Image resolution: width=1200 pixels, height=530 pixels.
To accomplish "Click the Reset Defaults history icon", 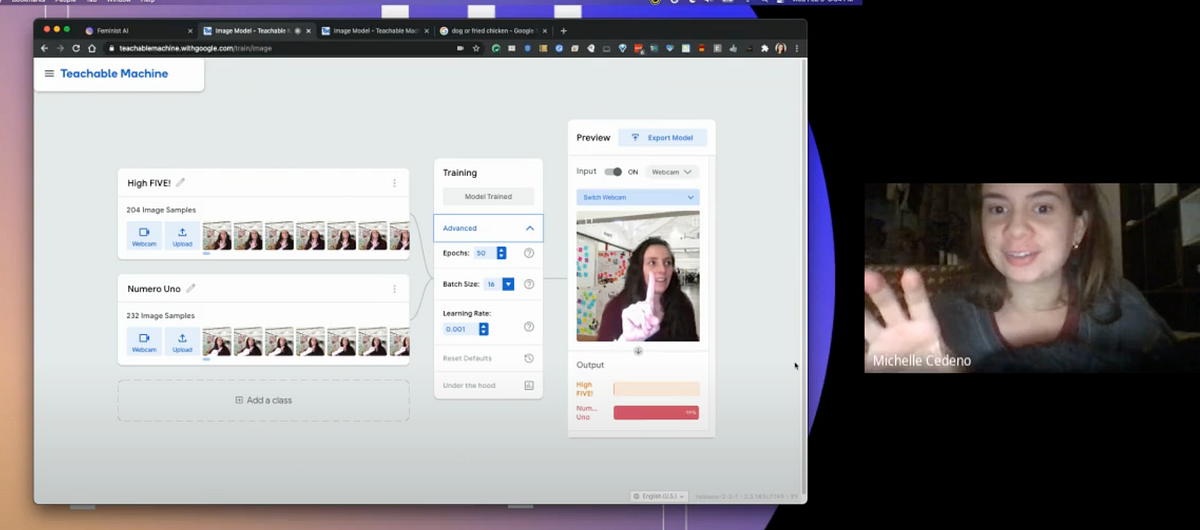I will point(529,358).
